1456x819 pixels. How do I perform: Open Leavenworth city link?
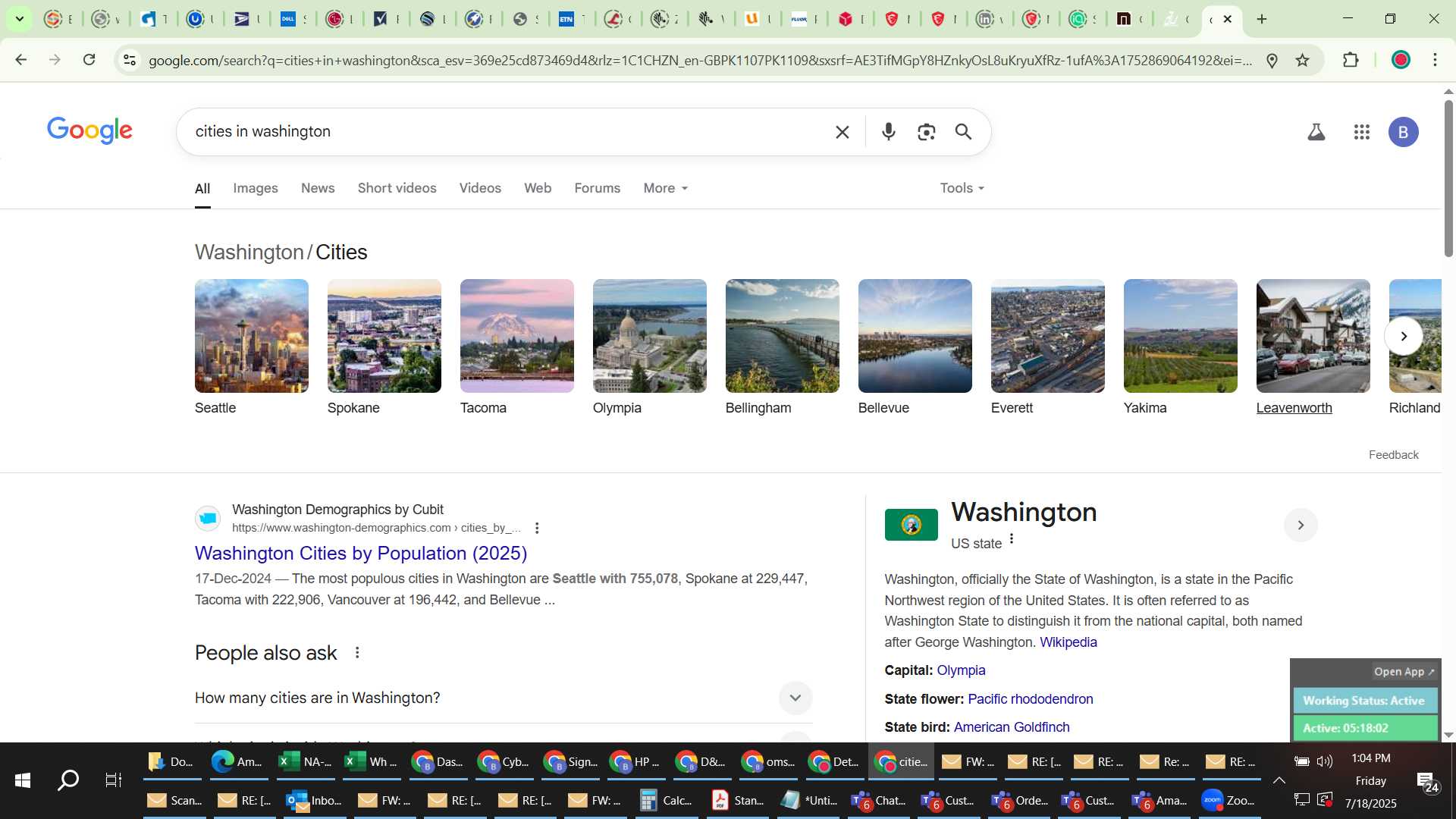(x=1294, y=408)
